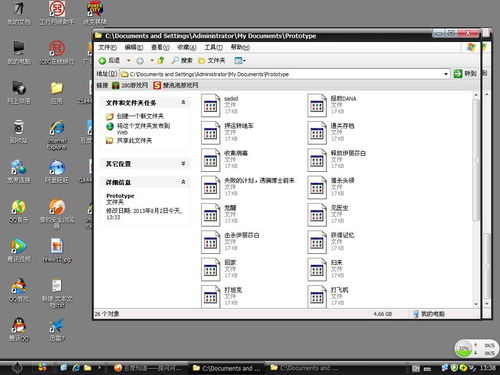Collapse the Details section
Image resolution: width=500 pixels, height=375 pixels.
pyautogui.click(x=183, y=182)
